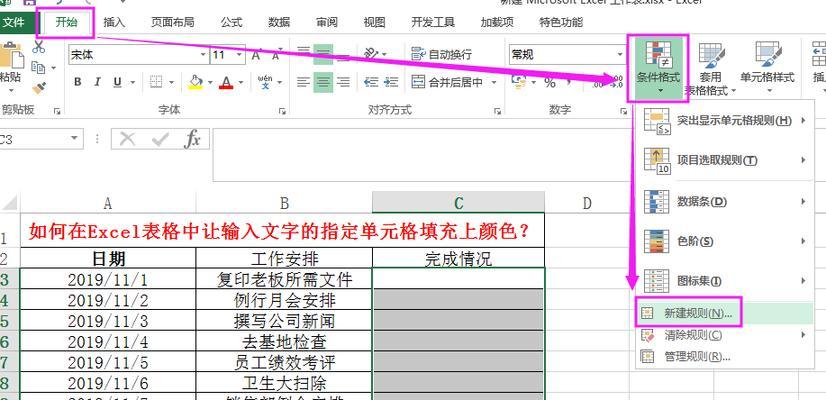The width and height of the screenshot is (826, 400).
Task: Click the increase indent icon
Action: tap(391, 82)
